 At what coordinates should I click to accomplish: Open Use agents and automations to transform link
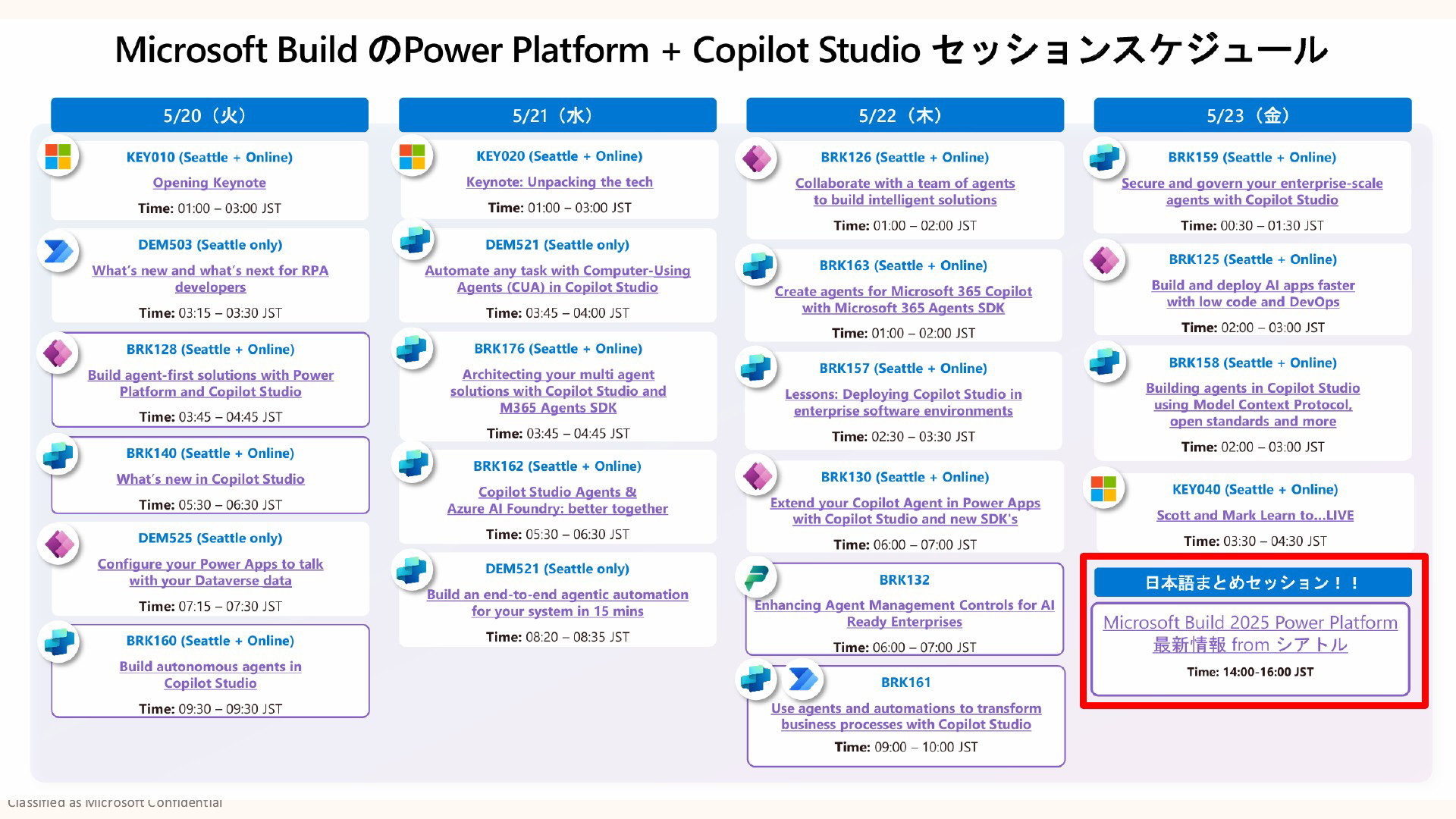tap(905, 717)
